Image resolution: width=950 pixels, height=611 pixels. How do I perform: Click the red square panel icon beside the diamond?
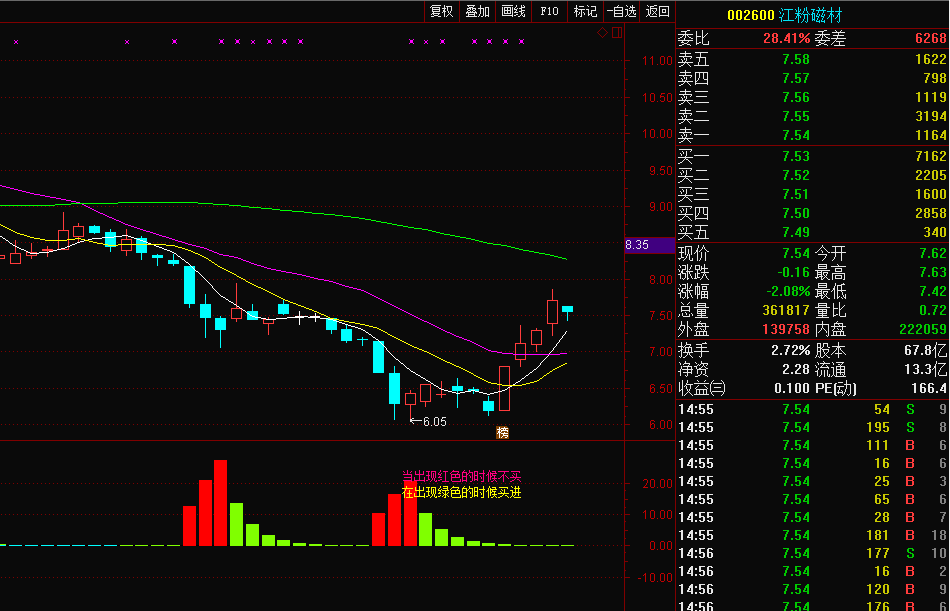click(x=616, y=32)
